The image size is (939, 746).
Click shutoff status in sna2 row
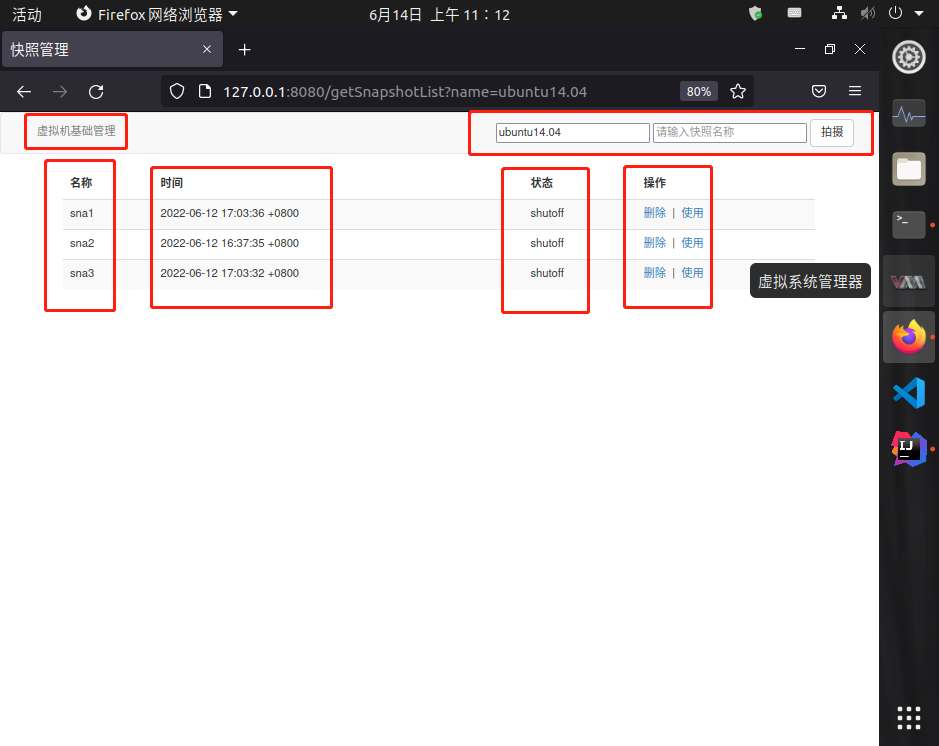pos(547,243)
